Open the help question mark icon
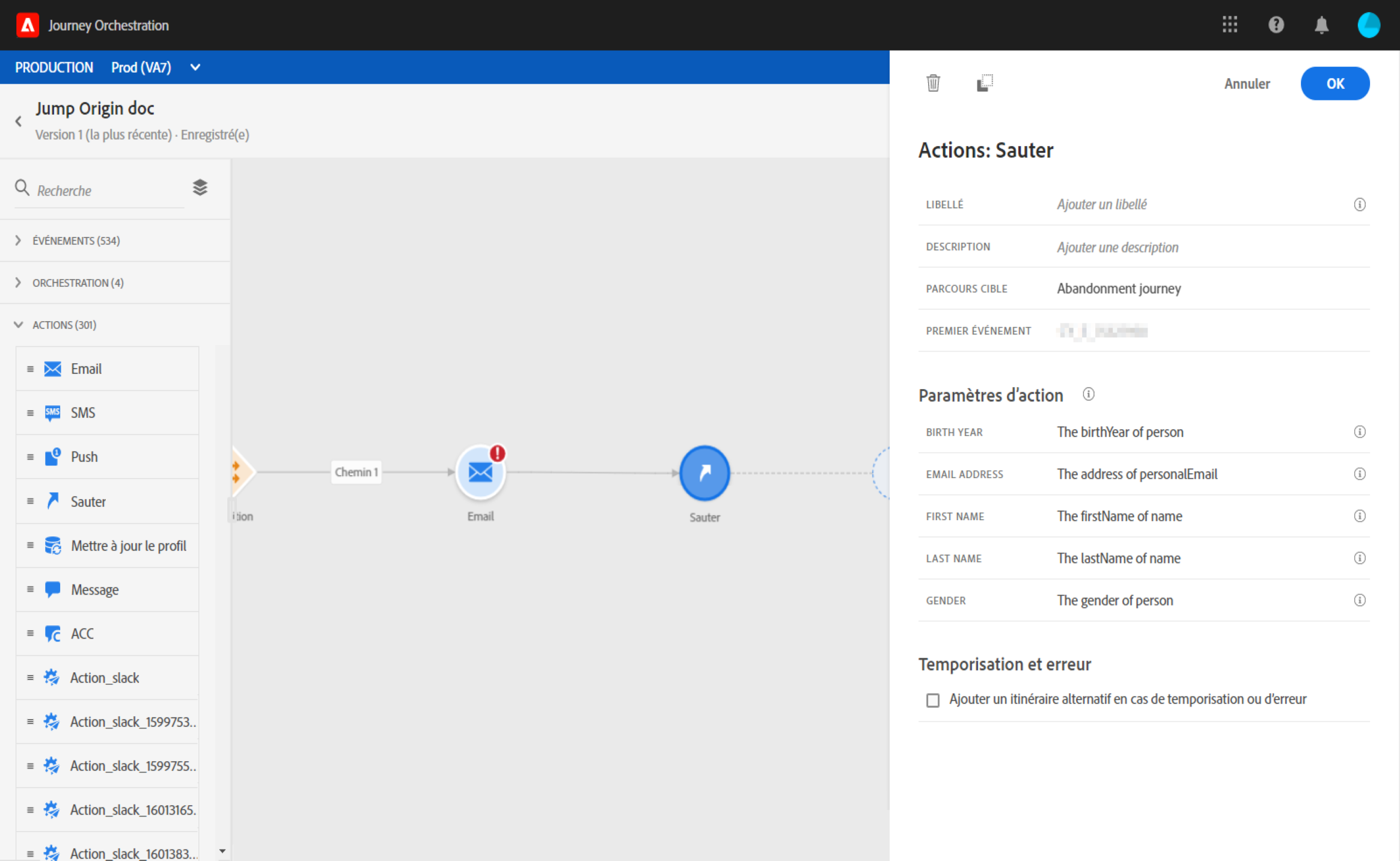 (x=1276, y=25)
